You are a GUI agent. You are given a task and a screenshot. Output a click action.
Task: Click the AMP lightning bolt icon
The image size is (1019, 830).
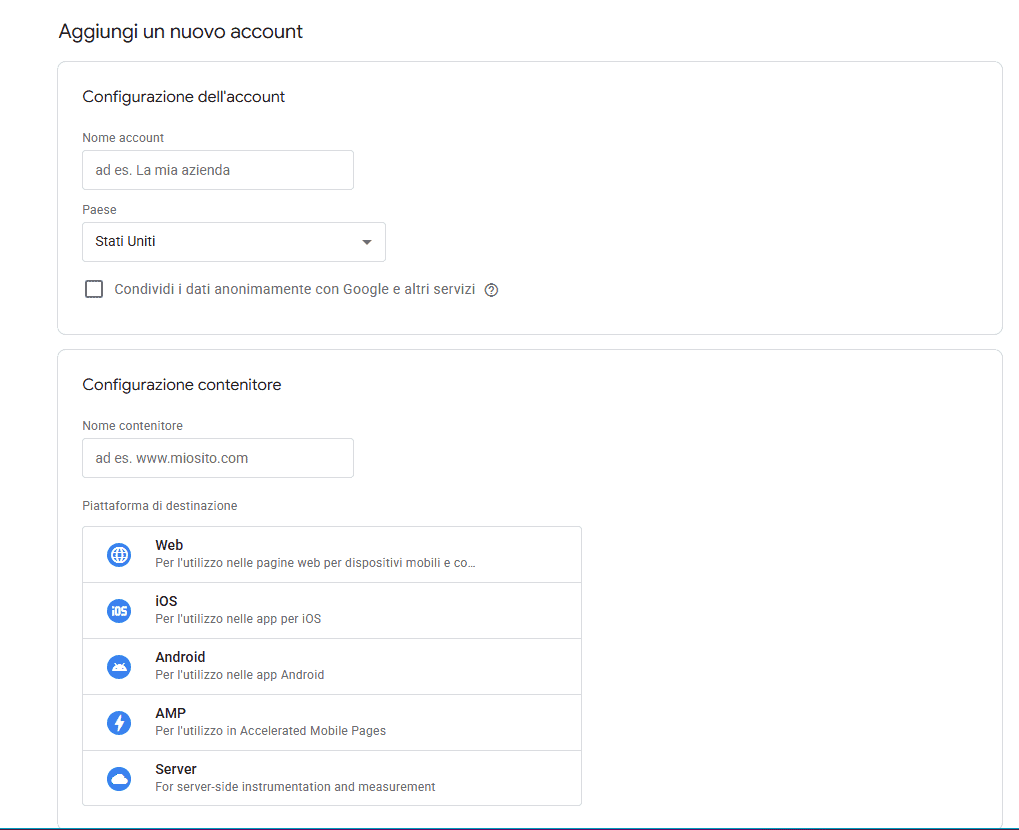pos(119,722)
